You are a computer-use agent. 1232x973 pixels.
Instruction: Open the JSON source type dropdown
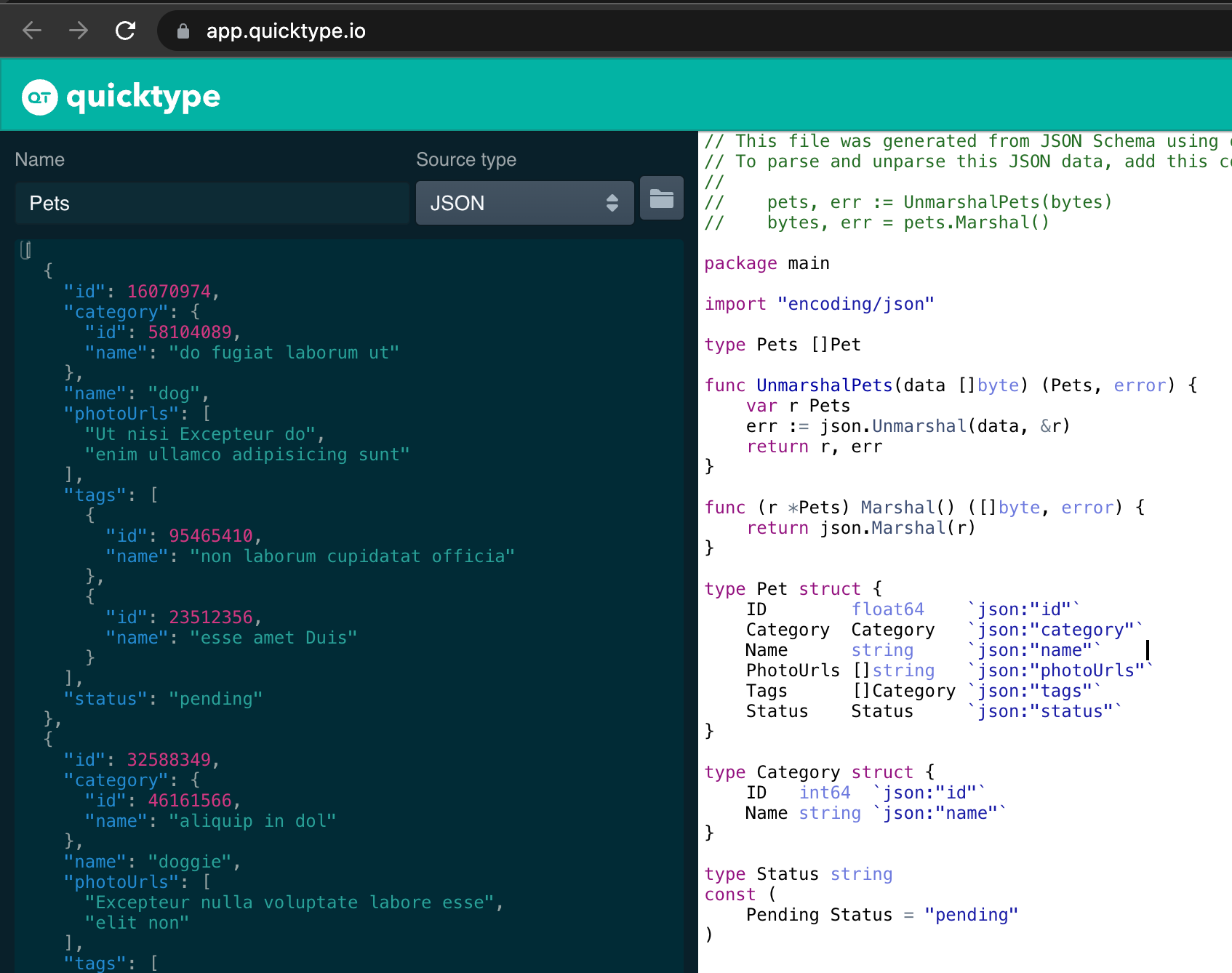pos(524,203)
